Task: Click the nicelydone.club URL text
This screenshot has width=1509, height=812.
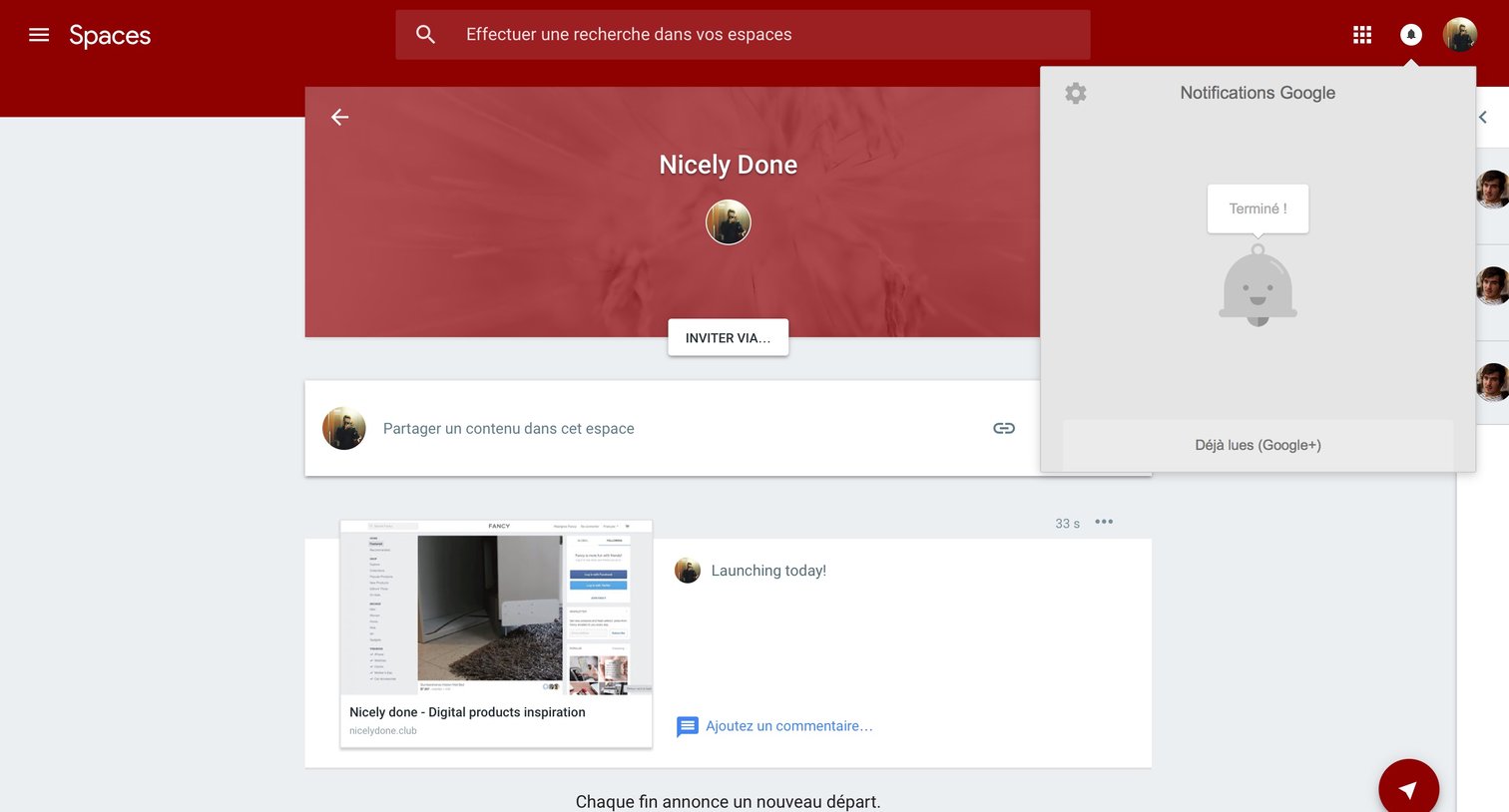Action: [x=383, y=731]
